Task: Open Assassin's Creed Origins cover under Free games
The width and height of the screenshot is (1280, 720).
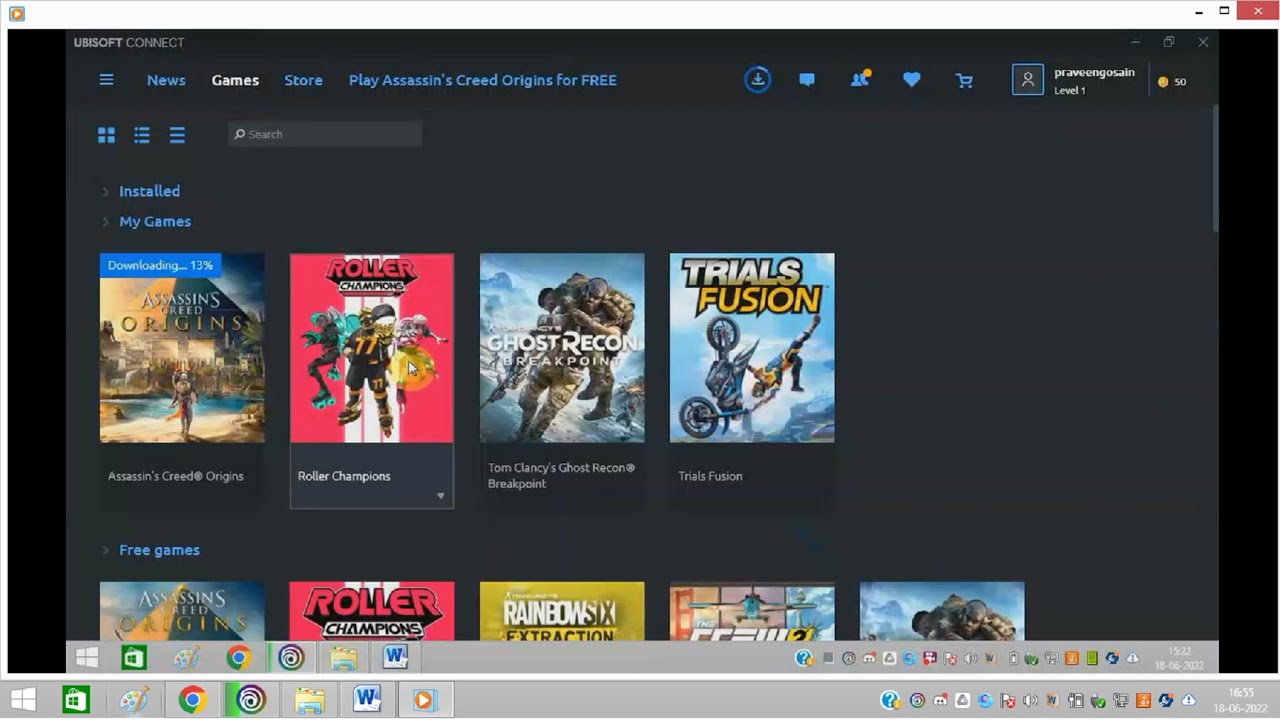Action: pyautogui.click(x=182, y=611)
